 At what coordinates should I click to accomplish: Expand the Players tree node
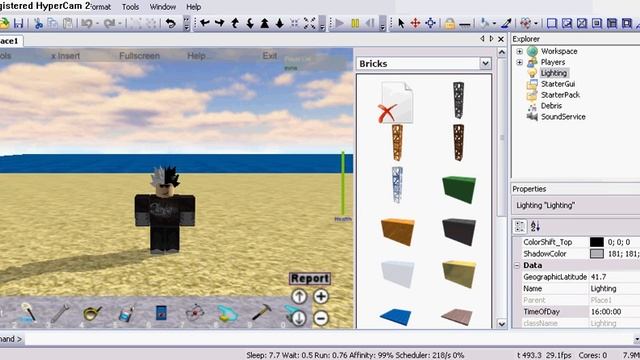[520, 62]
